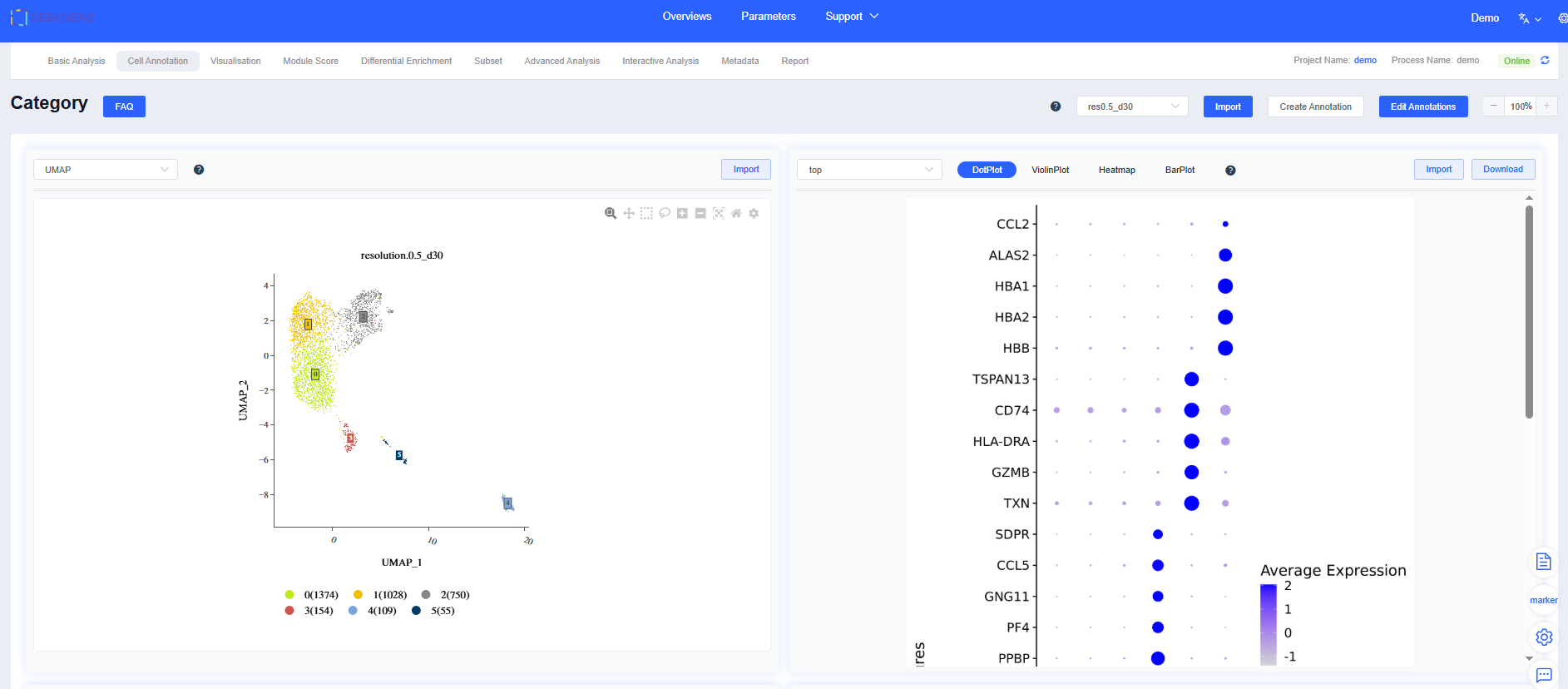Open the 'top' gene set dropdown
1568x689 pixels.
869,170
